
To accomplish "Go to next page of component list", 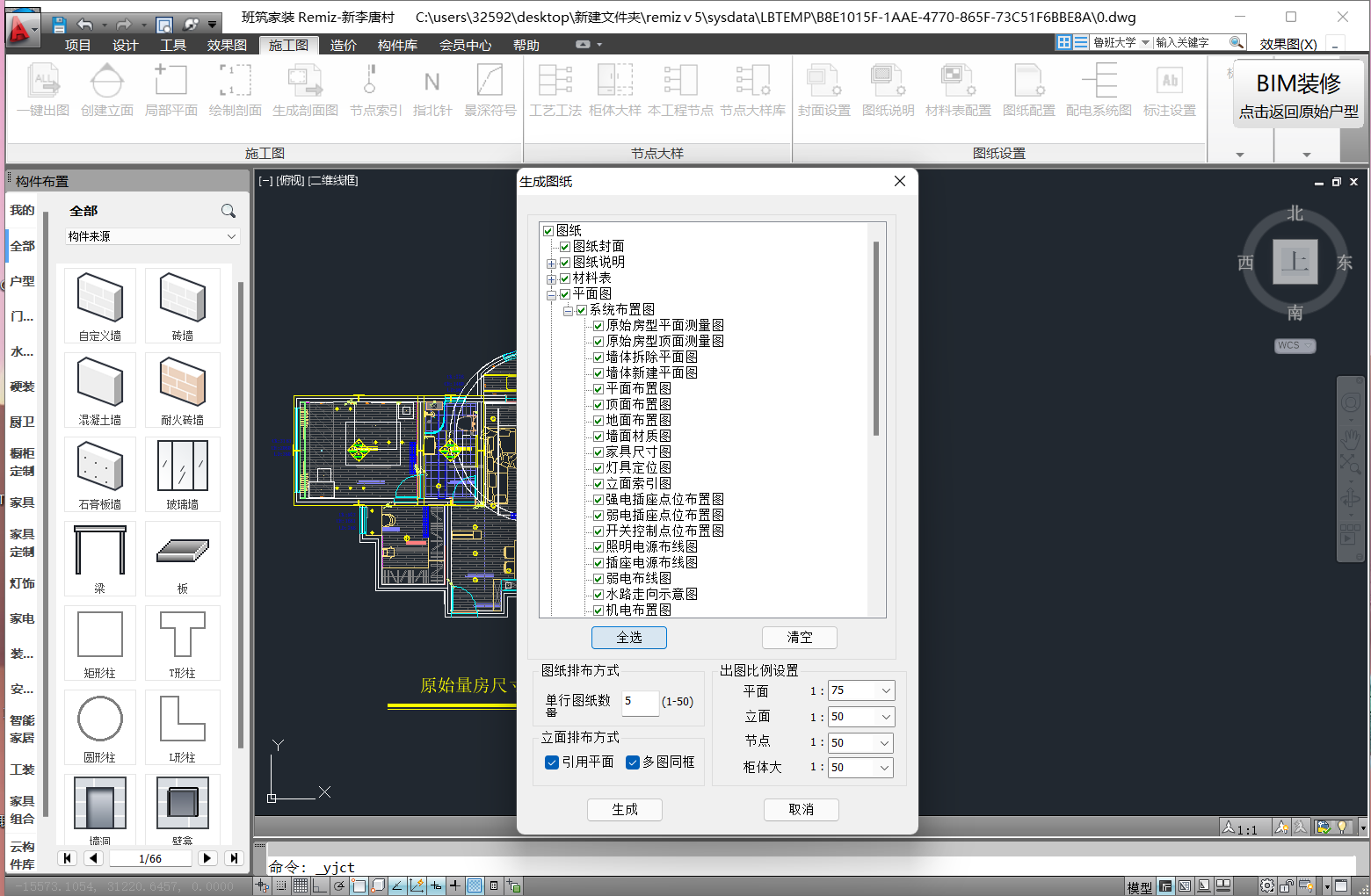I will pyautogui.click(x=207, y=858).
